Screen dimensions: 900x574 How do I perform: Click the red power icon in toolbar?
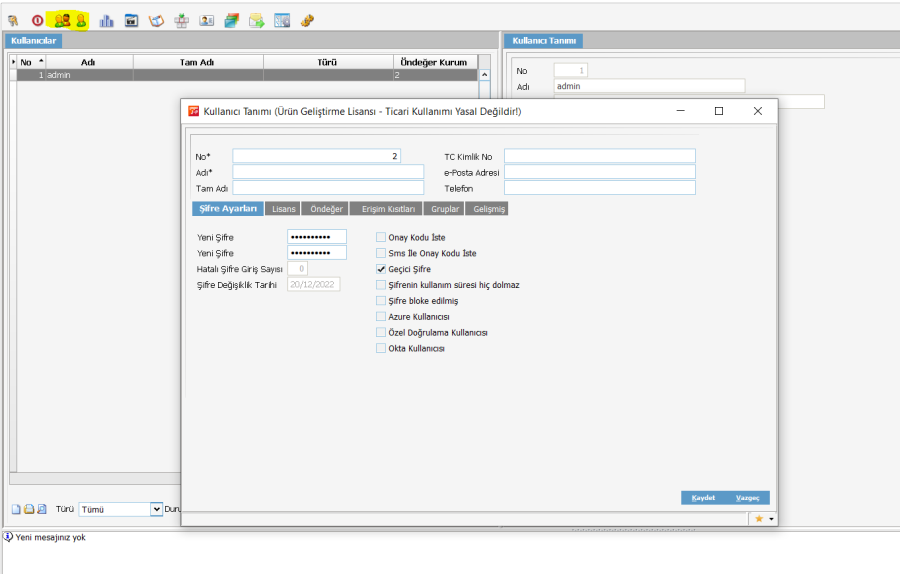tap(38, 20)
